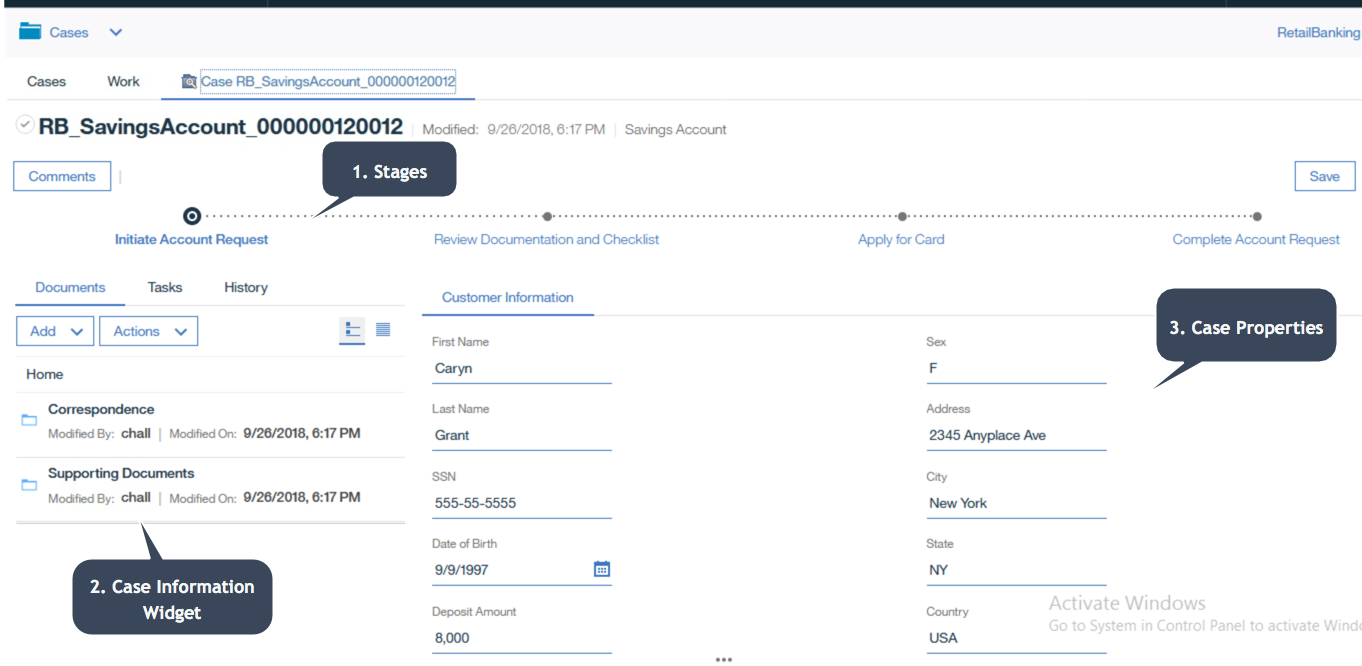Screen dimensions: 1362x666
Task: Open the Add dropdown button
Action: click(x=56, y=331)
